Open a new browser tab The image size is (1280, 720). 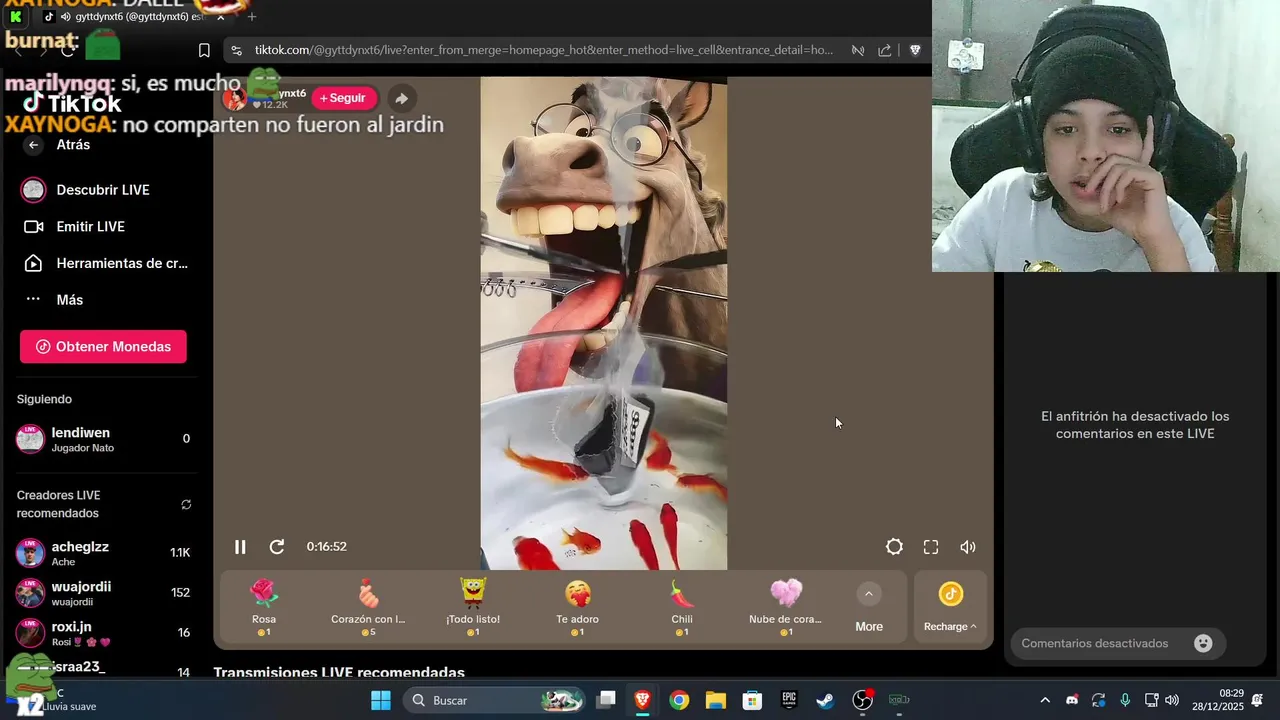(x=252, y=17)
